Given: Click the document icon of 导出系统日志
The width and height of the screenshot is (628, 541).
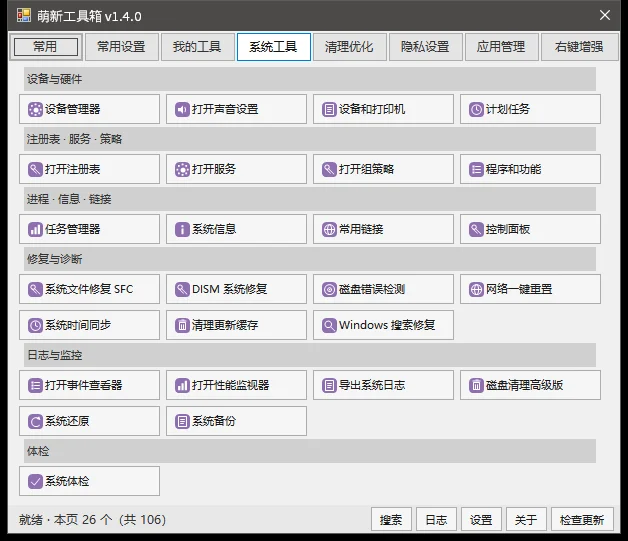Looking at the screenshot, I should click(x=329, y=385).
